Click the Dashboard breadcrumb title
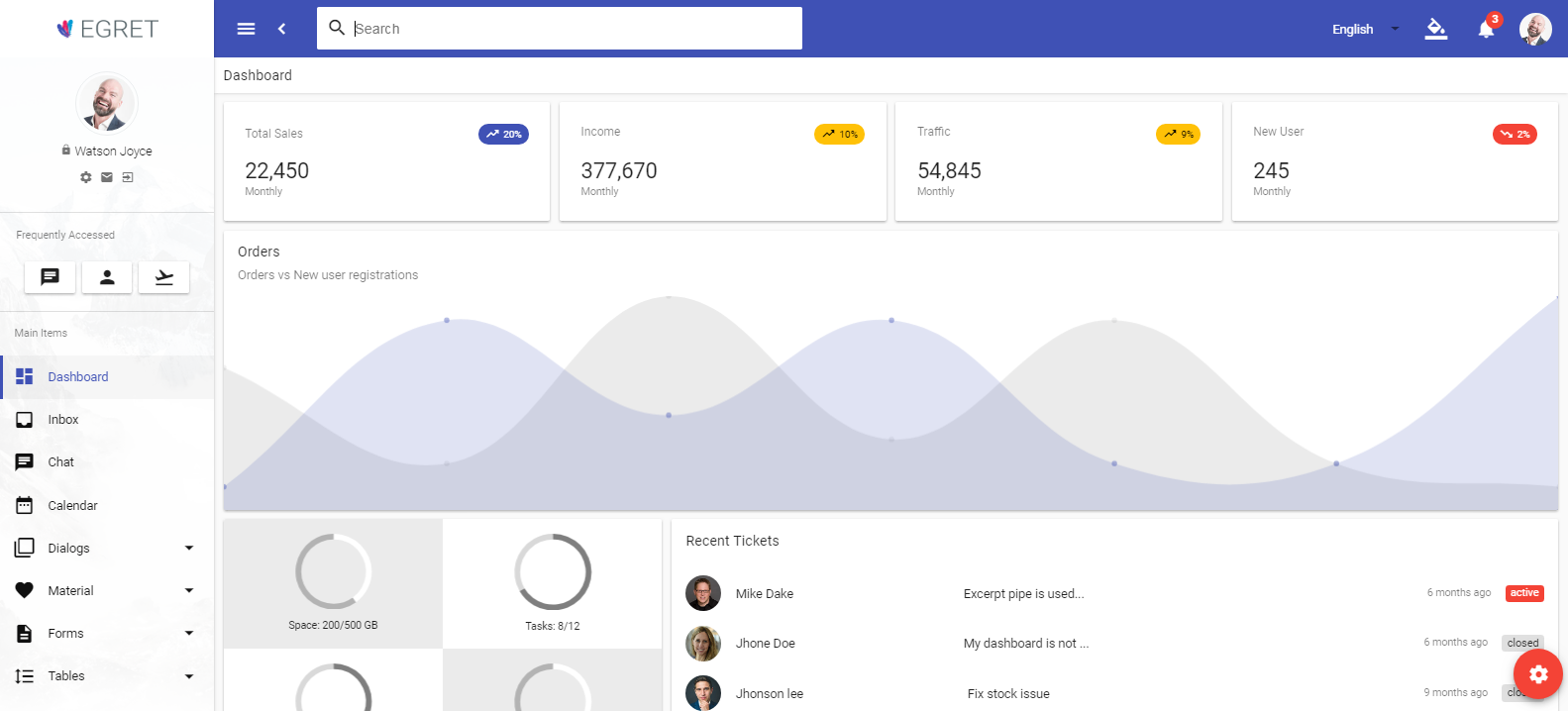The width and height of the screenshot is (1568, 711). click(x=258, y=75)
